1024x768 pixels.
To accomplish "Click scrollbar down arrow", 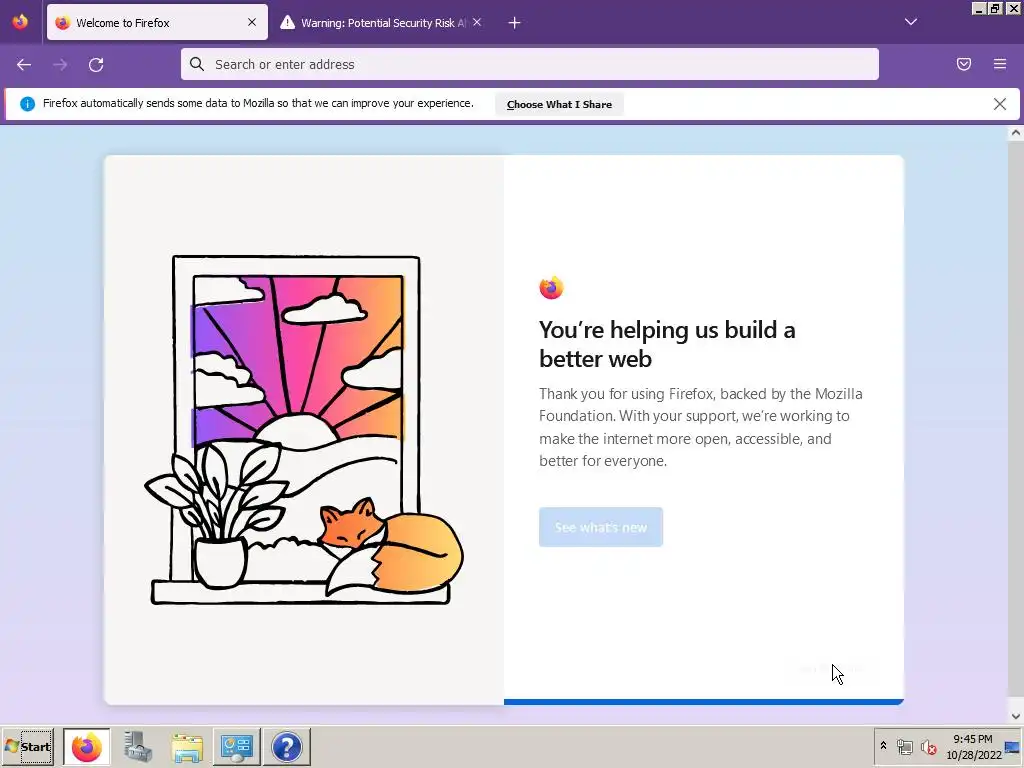I will point(1016,716).
